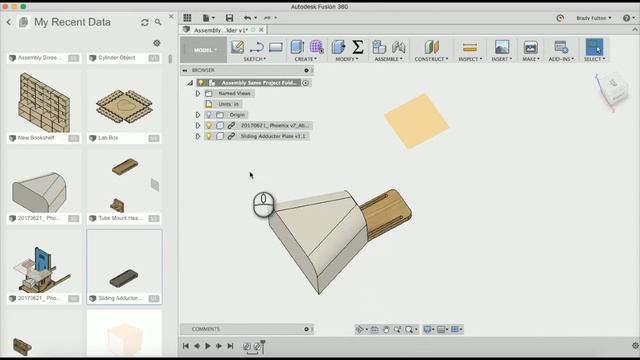The height and width of the screenshot is (360, 640).
Task: Search in the data panel
Action: 158,22
